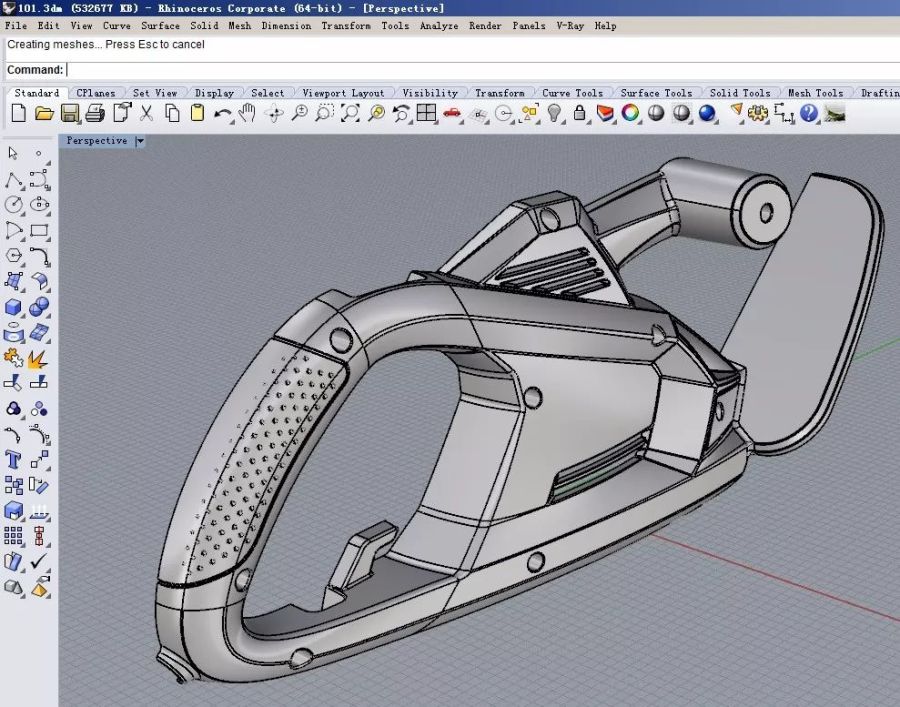Choose the Polyline drawing tool
Image resolution: width=900 pixels, height=707 pixels.
click(x=14, y=180)
